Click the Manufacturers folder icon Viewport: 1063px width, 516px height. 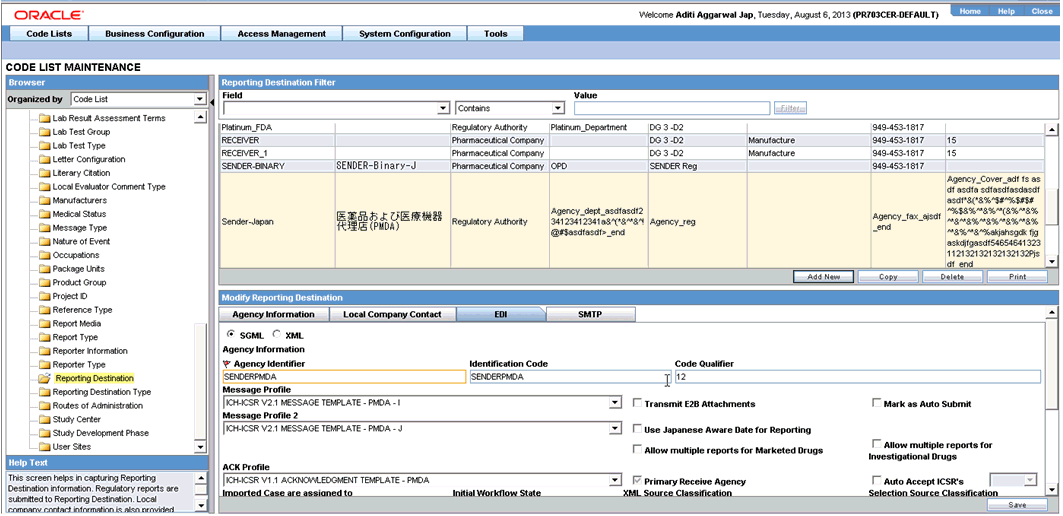44,201
